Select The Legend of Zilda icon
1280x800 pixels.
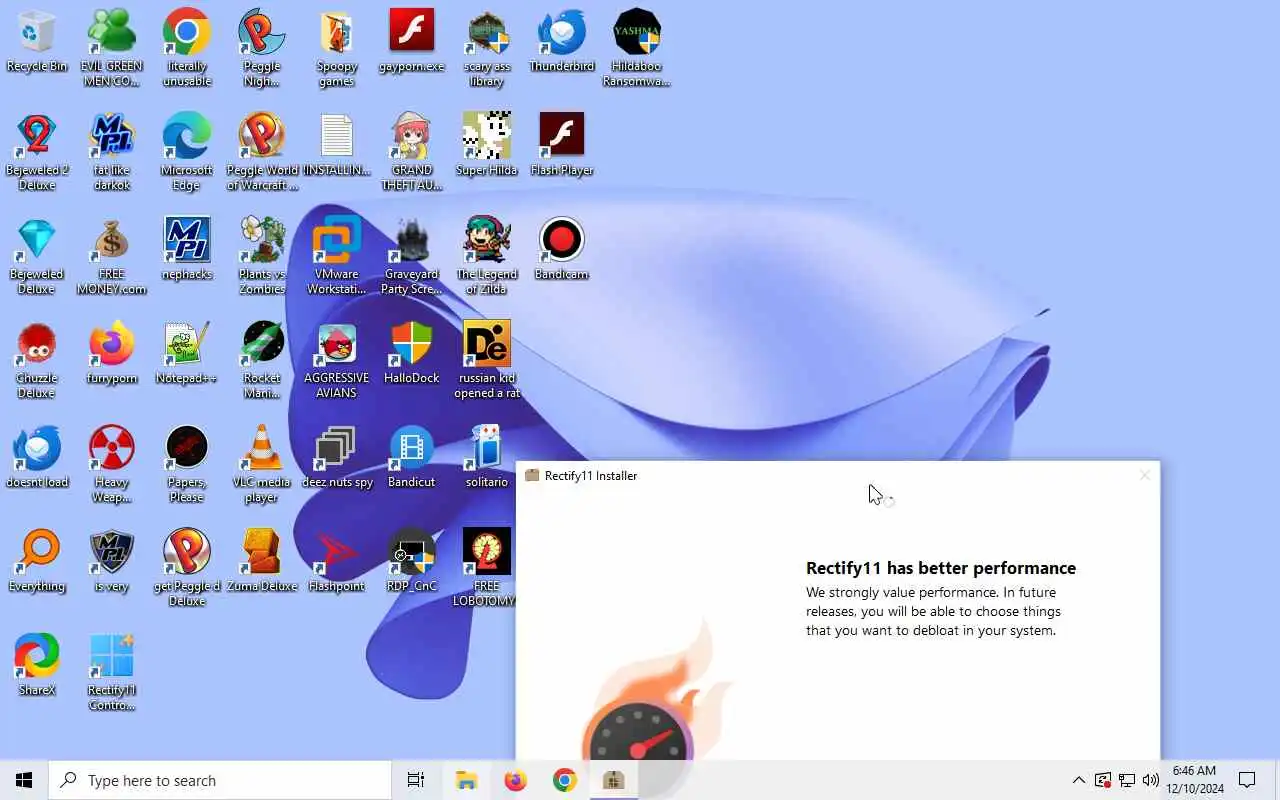coord(487,256)
